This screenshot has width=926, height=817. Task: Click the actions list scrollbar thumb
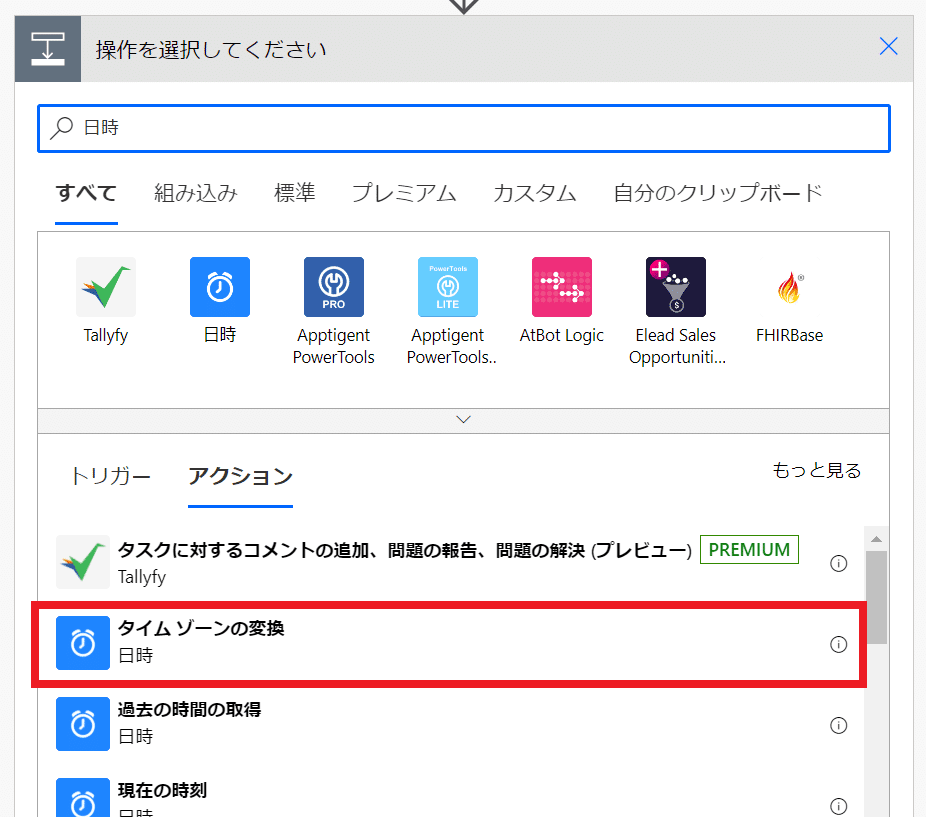876,597
